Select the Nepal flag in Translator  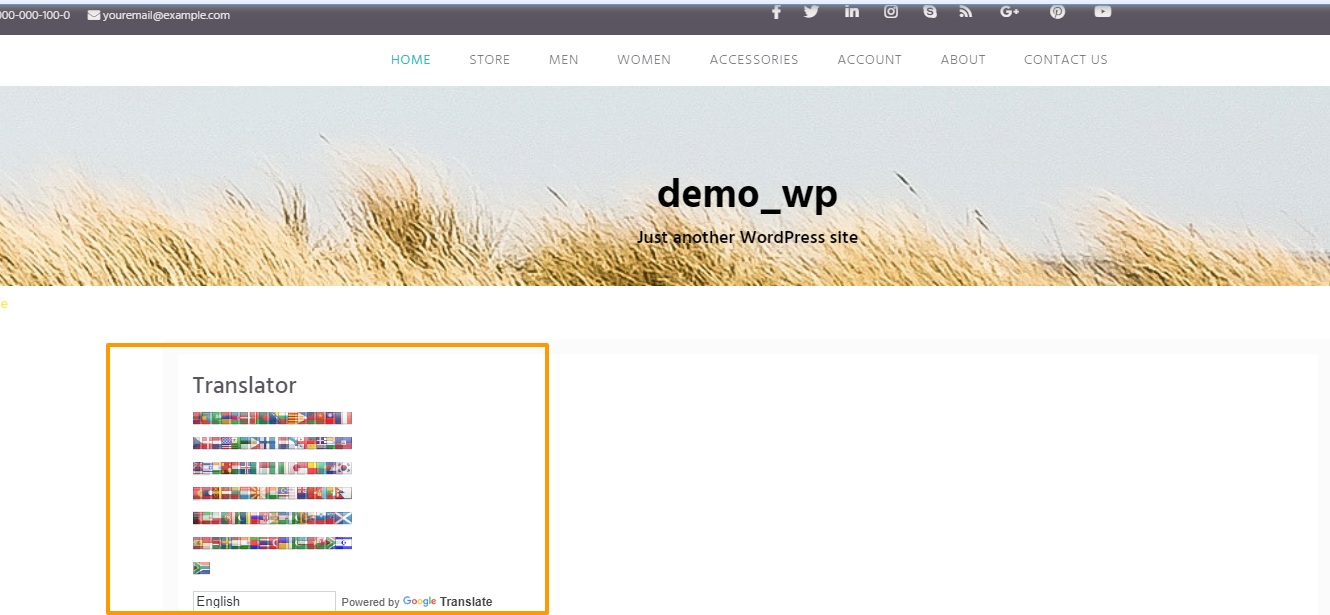click(x=344, y=493)
